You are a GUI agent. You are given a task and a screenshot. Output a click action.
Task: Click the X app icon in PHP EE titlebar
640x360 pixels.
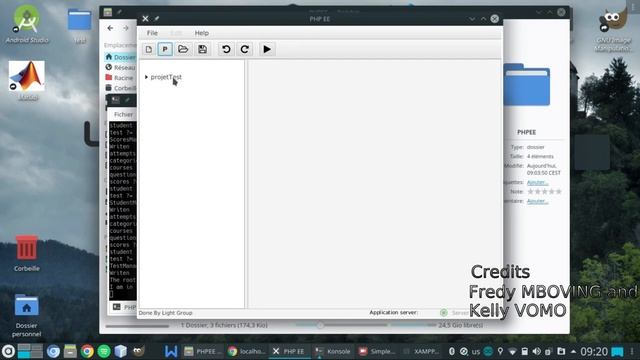[145, 19]
